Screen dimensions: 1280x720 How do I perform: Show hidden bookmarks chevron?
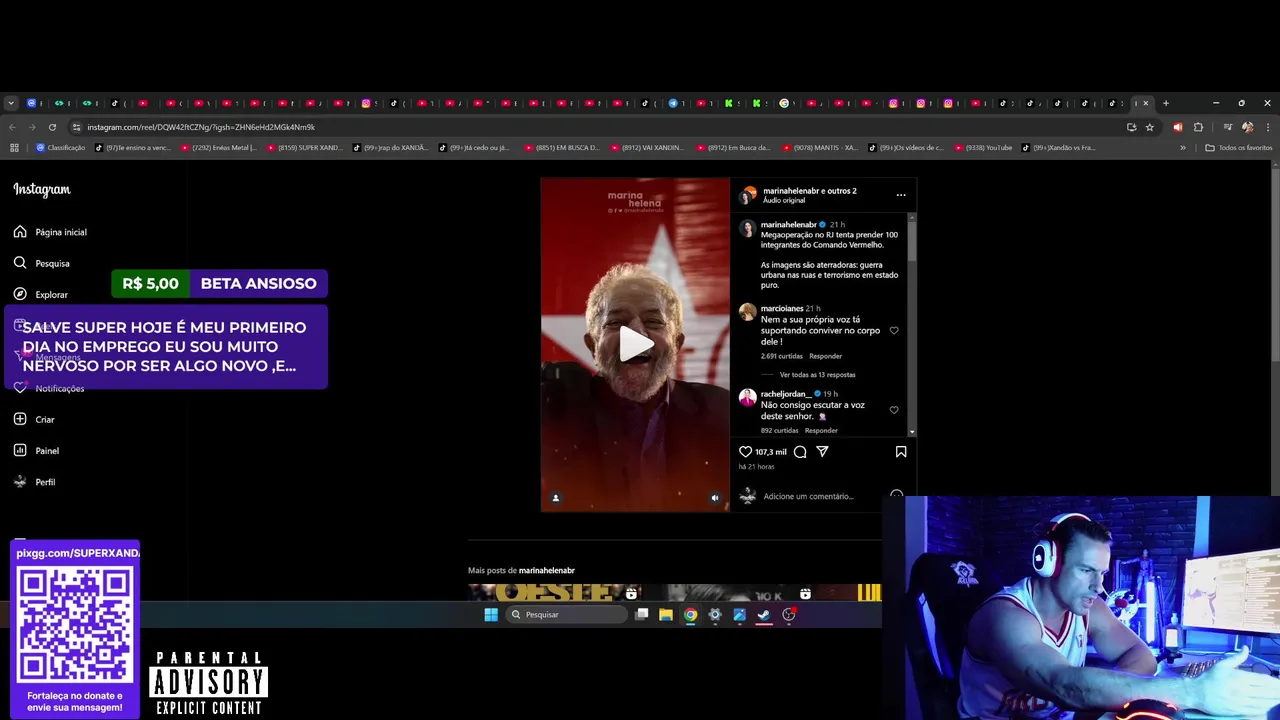(x=1183, y=148)
